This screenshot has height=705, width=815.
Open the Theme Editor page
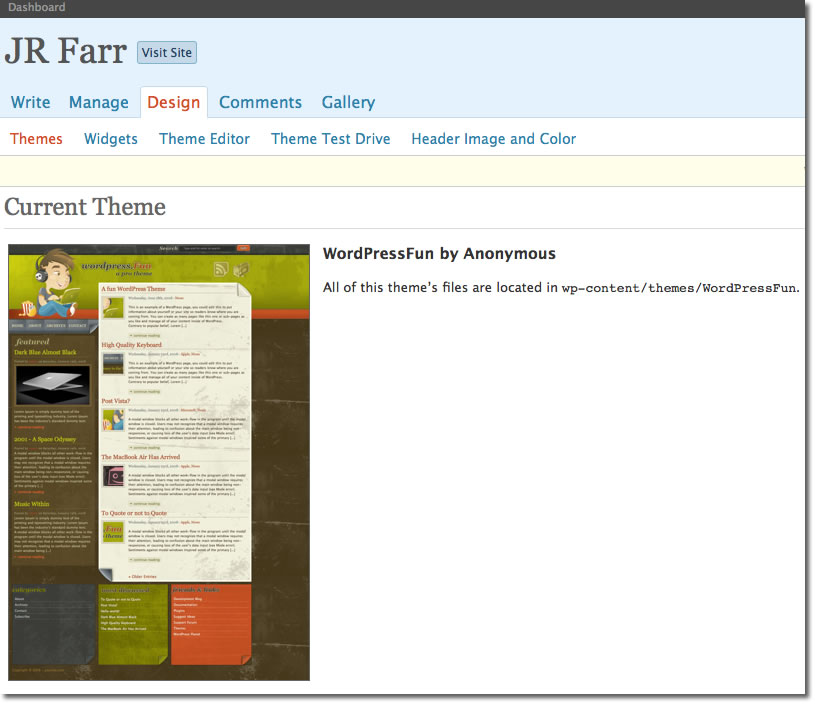pos(204,139)
